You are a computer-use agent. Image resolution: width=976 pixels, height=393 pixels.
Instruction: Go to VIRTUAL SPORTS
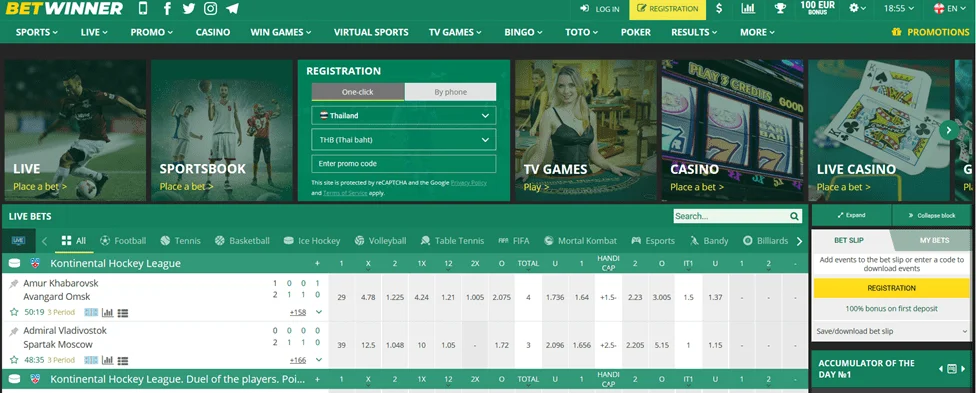click(371, 32)
